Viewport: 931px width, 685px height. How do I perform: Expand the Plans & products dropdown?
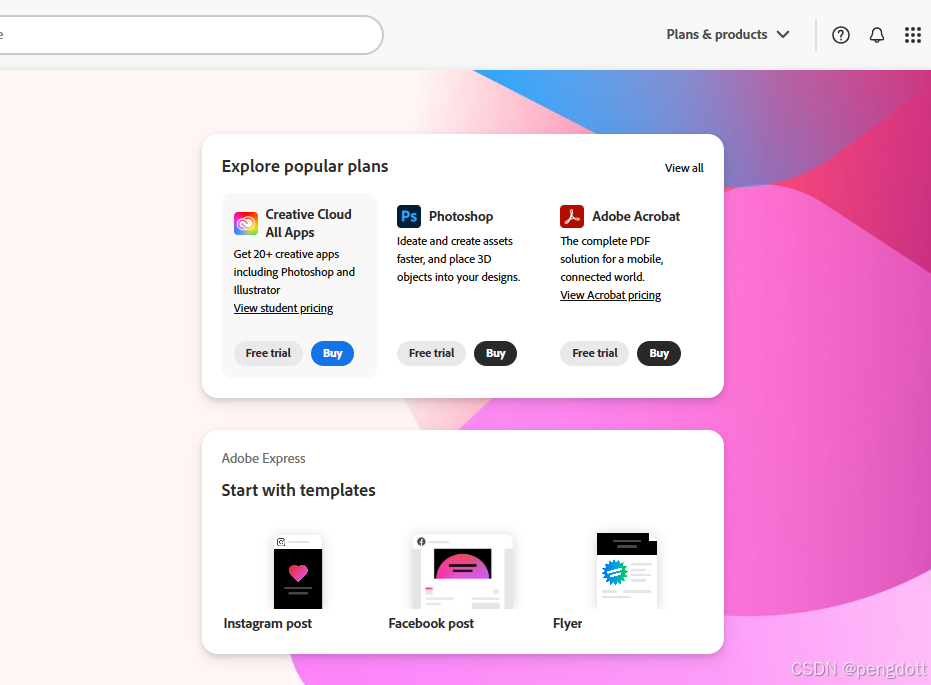728,34
